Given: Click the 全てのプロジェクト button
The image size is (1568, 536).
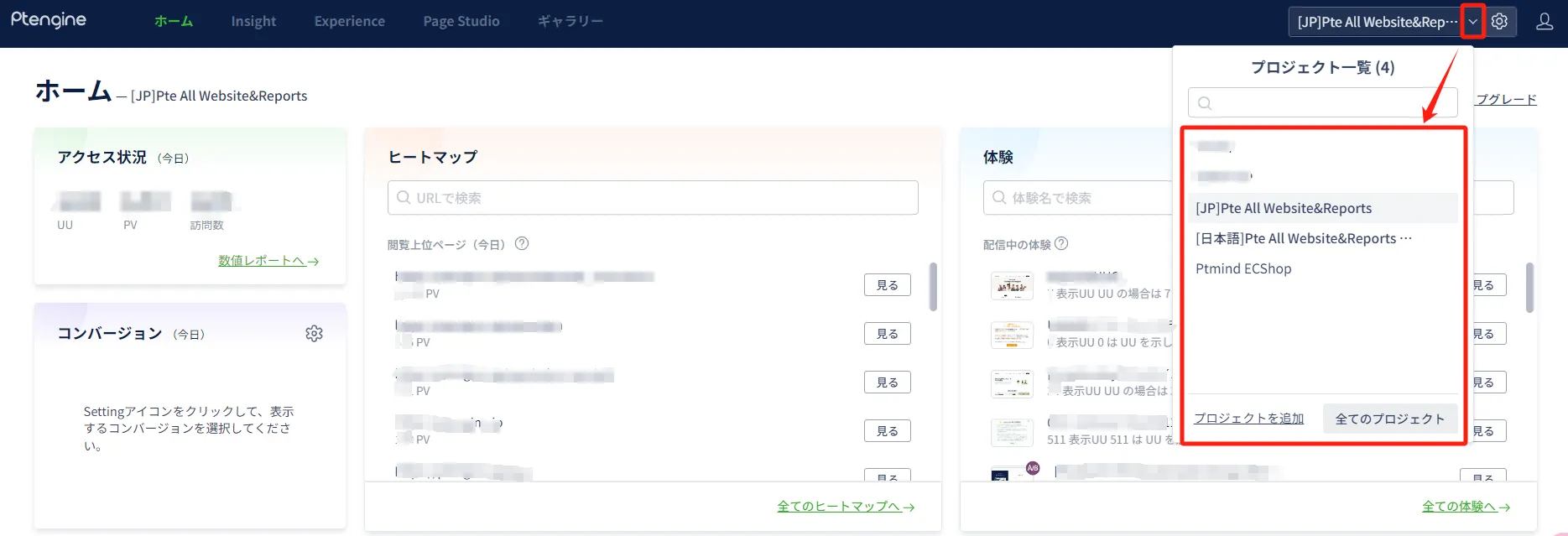Looking at the screenshot, I should (x=1389, y=419).
